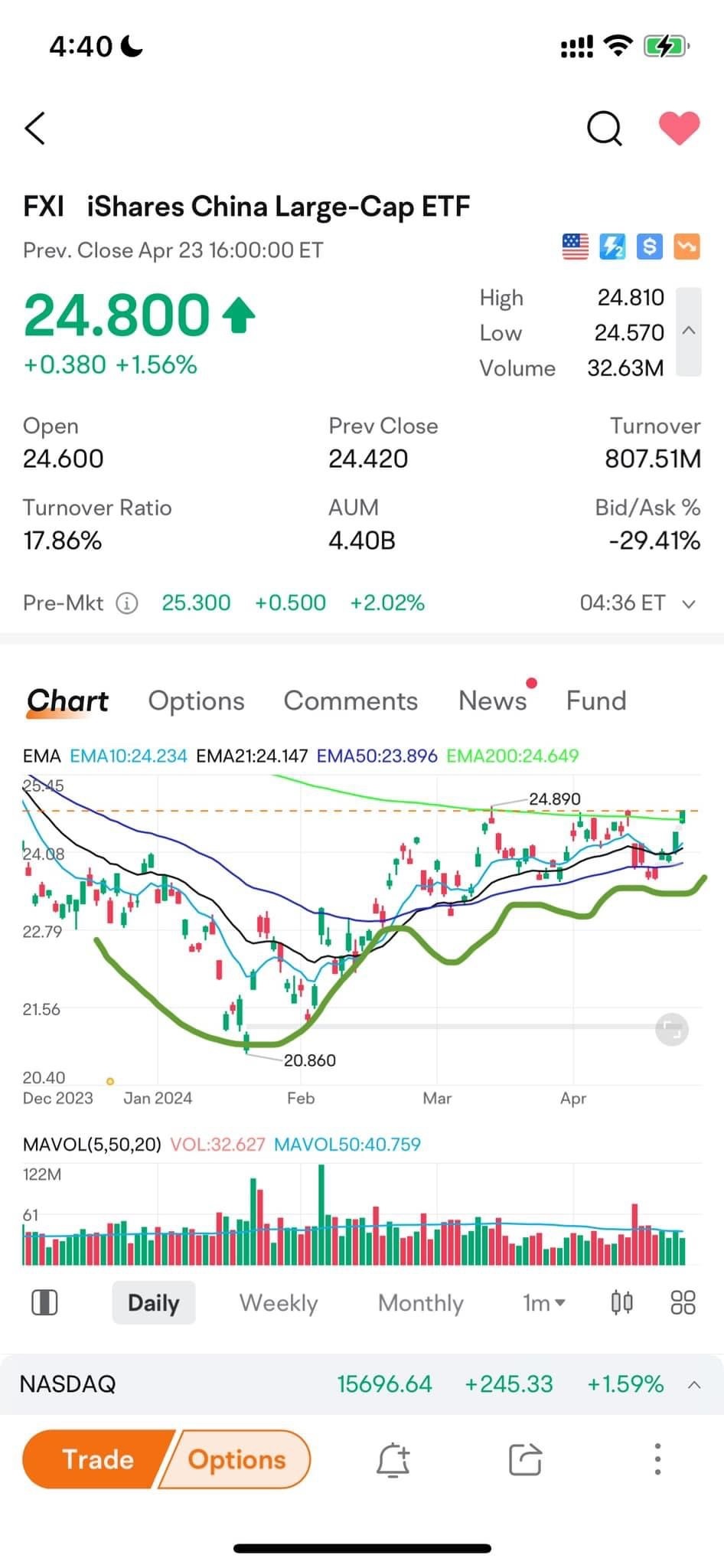The width and height of the screenshot is (724, 1568).
Task: Tap the chart fullscreen slider handle
Action: (x=671, y=1029)
